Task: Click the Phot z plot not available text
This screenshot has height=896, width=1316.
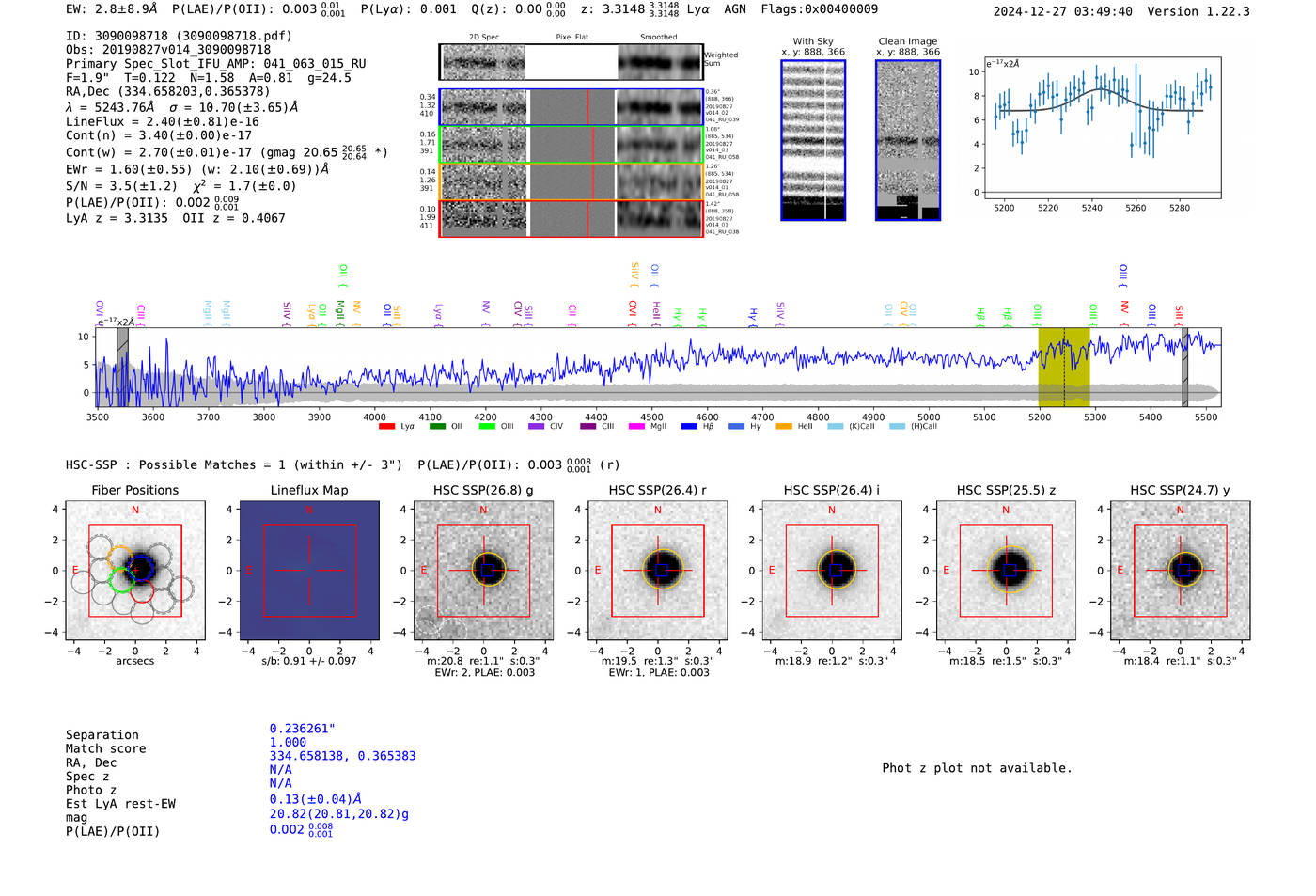Action: (x=978, y=768)
